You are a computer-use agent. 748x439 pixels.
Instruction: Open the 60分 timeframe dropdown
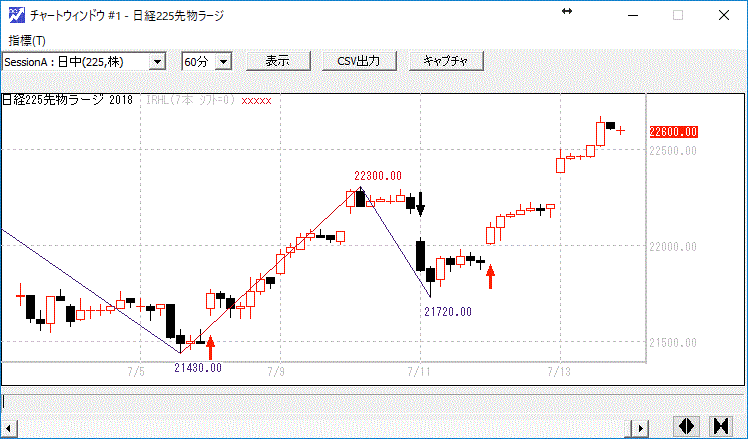click(223, 62)
